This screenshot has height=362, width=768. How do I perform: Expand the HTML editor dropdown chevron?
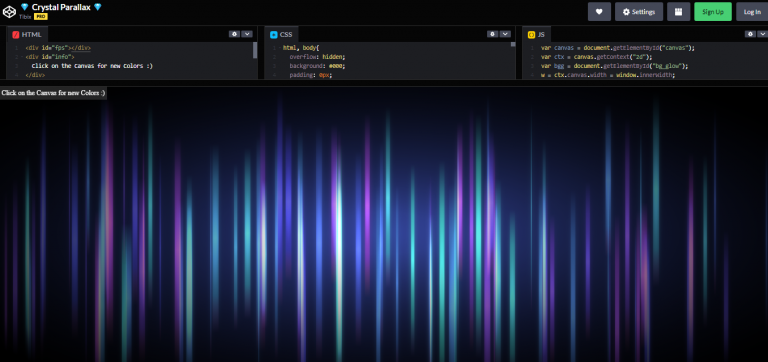coord(247,34)
